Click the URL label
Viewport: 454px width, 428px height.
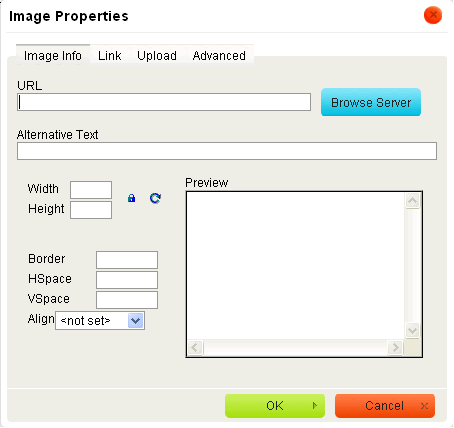tap(30, 86)
